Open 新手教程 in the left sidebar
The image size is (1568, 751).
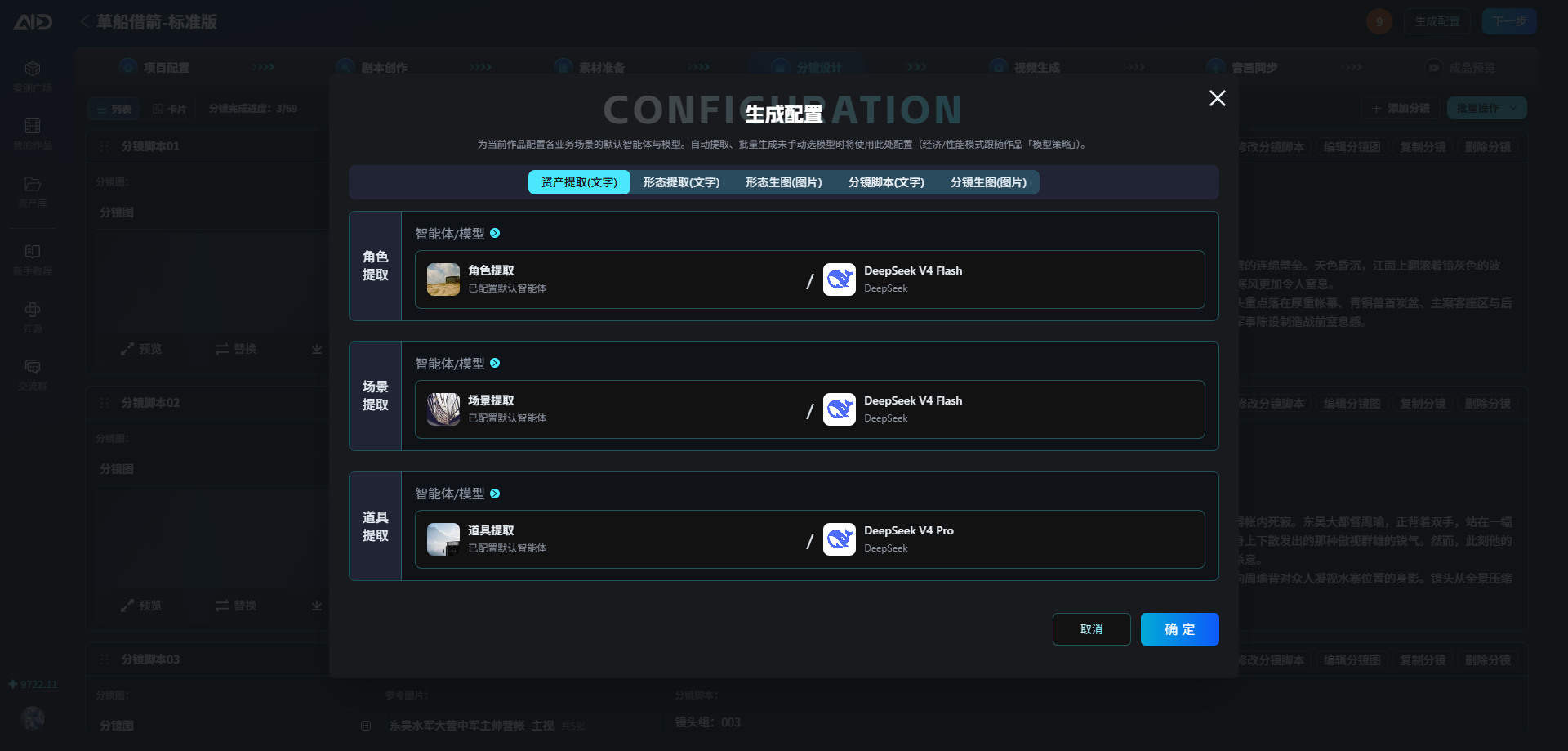pos(33,260)
